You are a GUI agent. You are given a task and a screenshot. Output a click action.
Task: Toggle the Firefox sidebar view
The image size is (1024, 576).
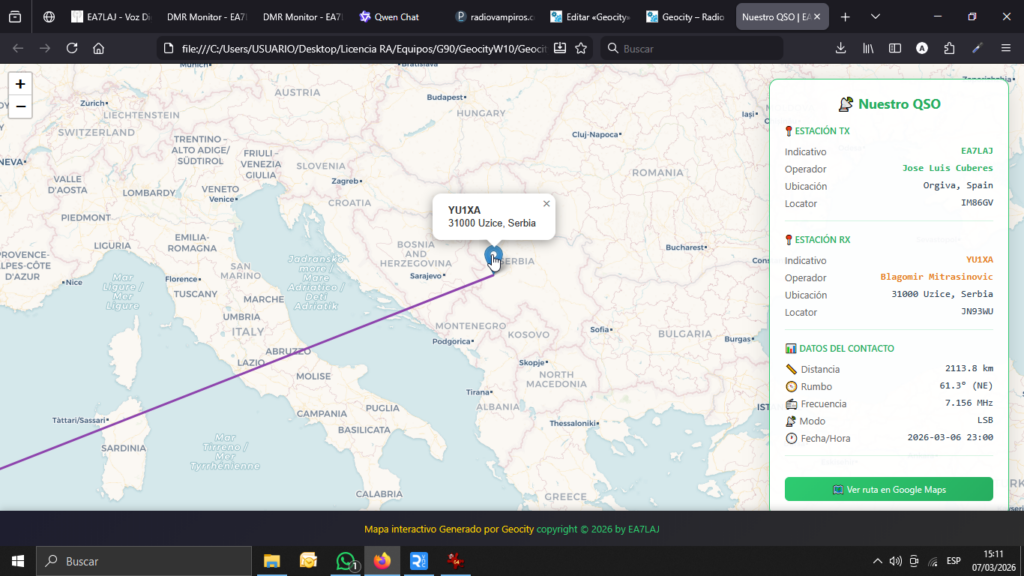895,48
